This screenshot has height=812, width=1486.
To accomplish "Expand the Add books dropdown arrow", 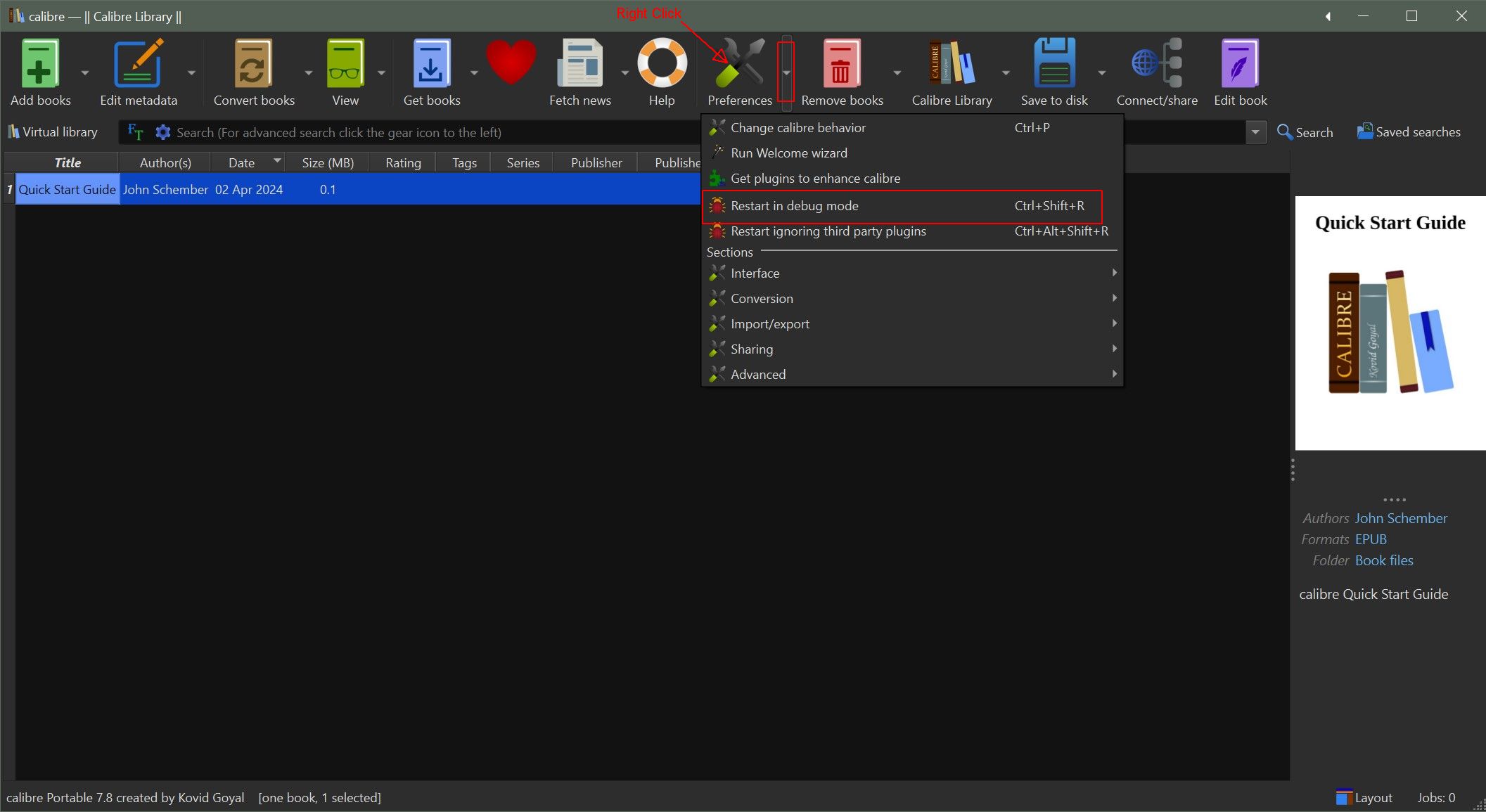I will pos(85,72).
